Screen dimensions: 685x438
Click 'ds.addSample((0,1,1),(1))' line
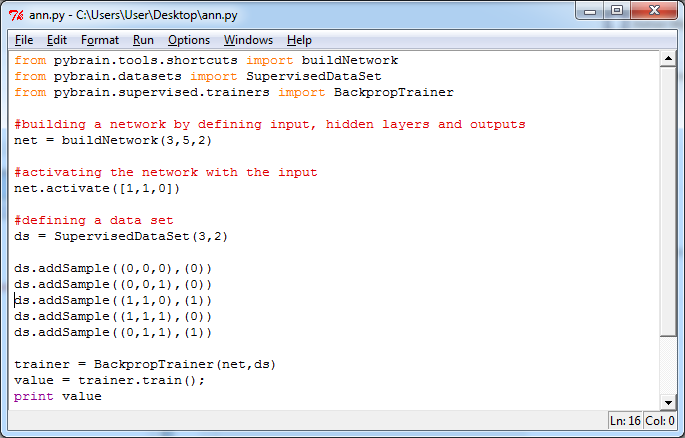coord(113,333)
